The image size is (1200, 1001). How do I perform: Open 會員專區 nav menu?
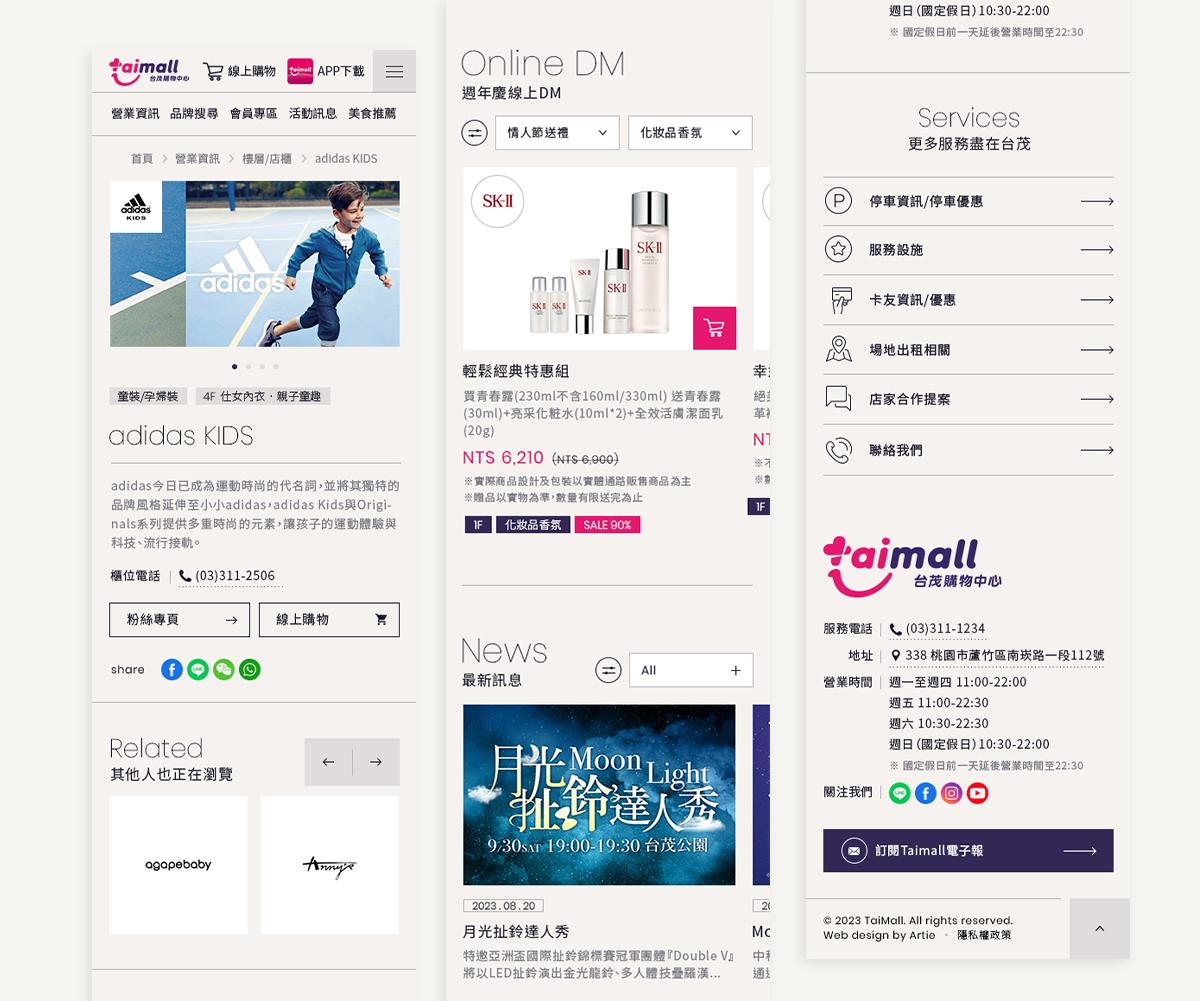[x=253, y=114]
